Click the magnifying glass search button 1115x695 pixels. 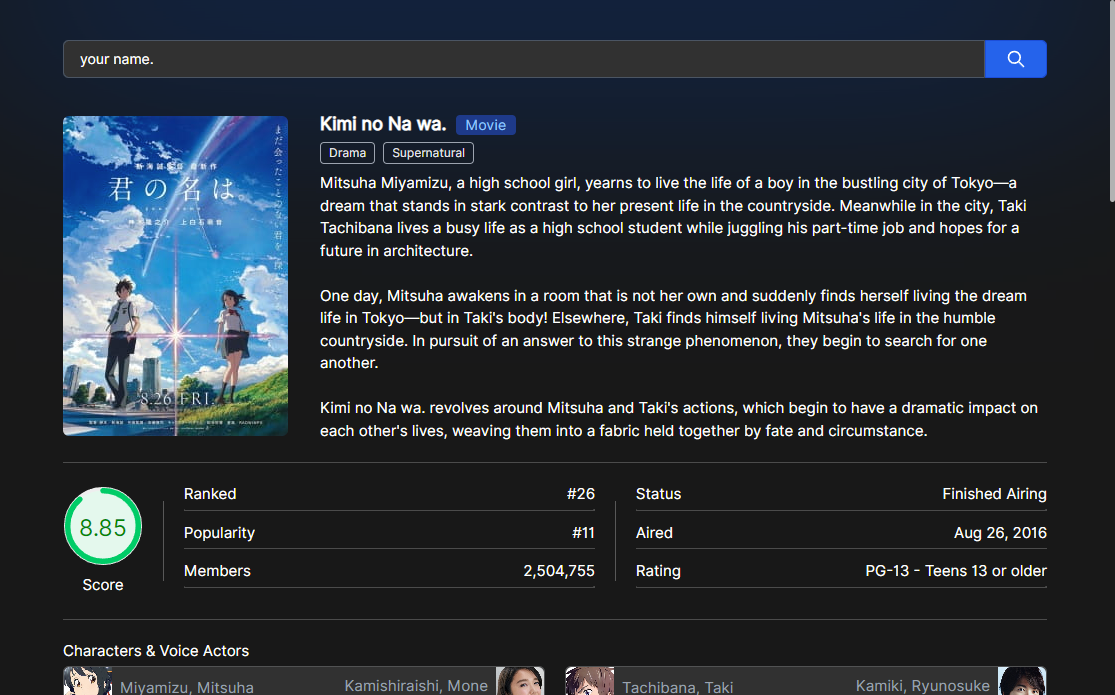click(1015, 59)
